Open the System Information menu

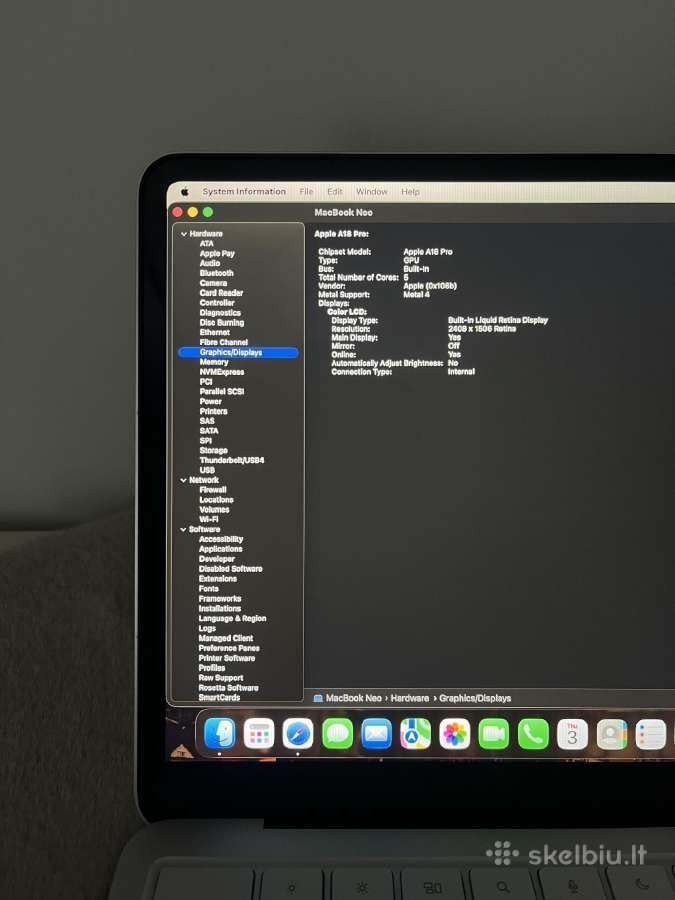(x=244, y=192)
